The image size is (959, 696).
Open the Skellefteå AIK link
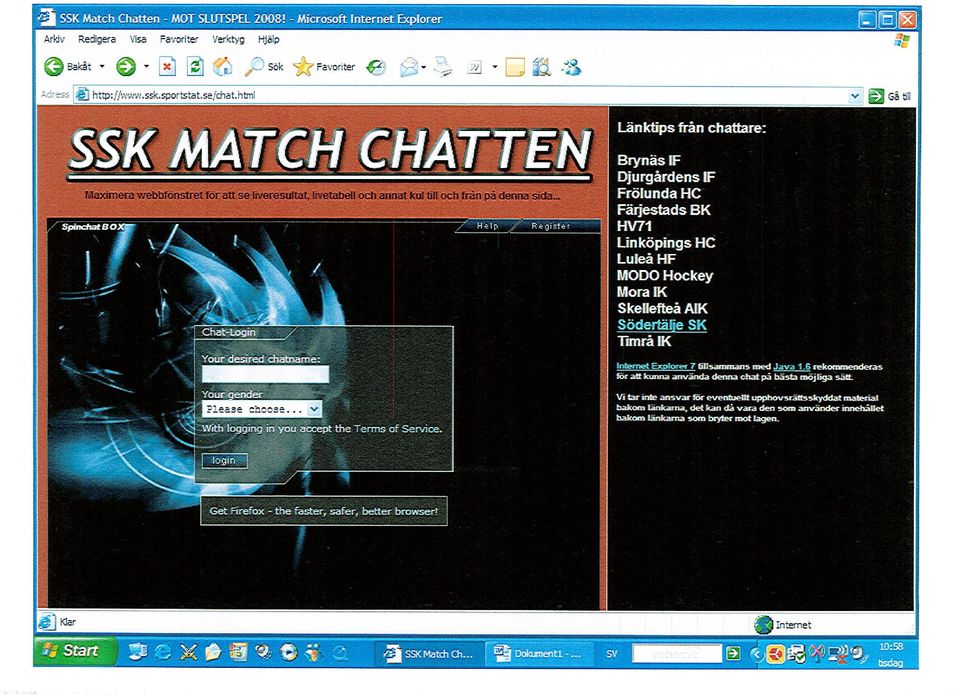(x=662, y=309)
